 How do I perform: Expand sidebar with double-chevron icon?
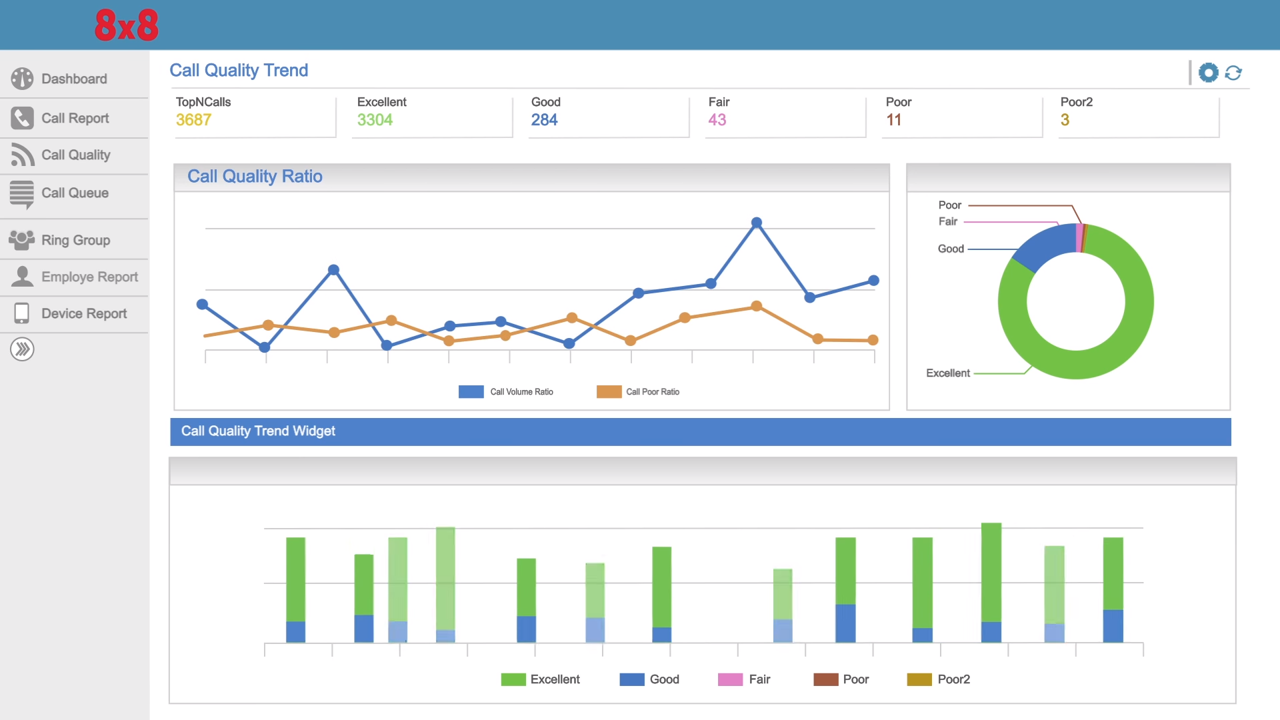(x=22, y=349)
